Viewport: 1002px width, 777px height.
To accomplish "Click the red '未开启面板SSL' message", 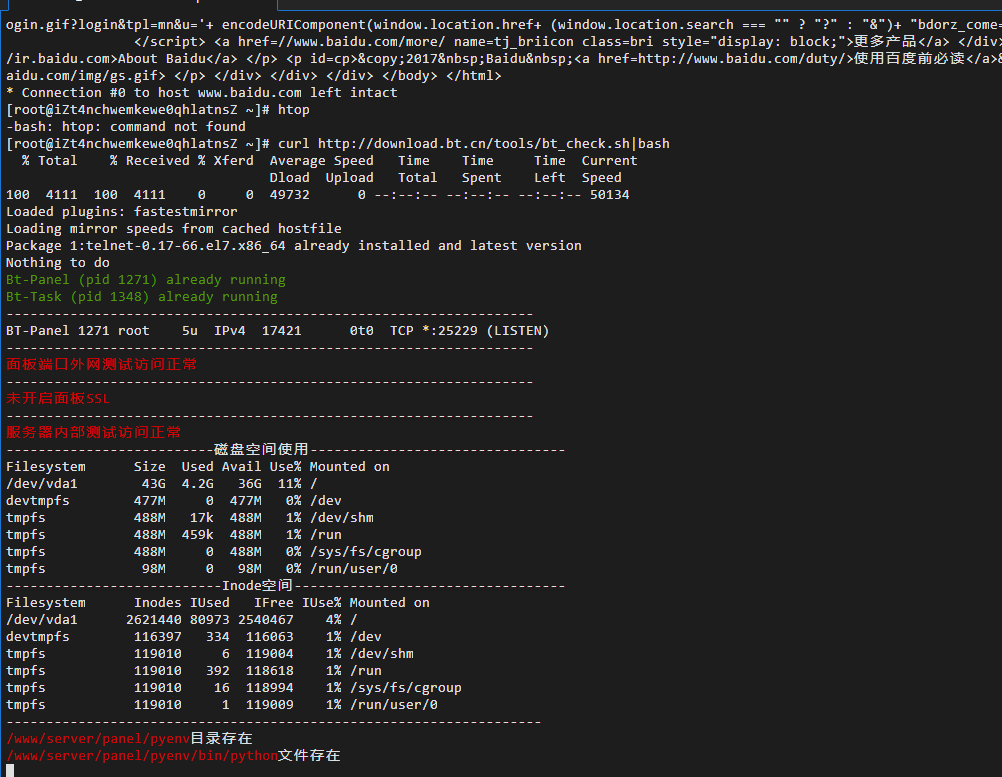I will (58, 398).
